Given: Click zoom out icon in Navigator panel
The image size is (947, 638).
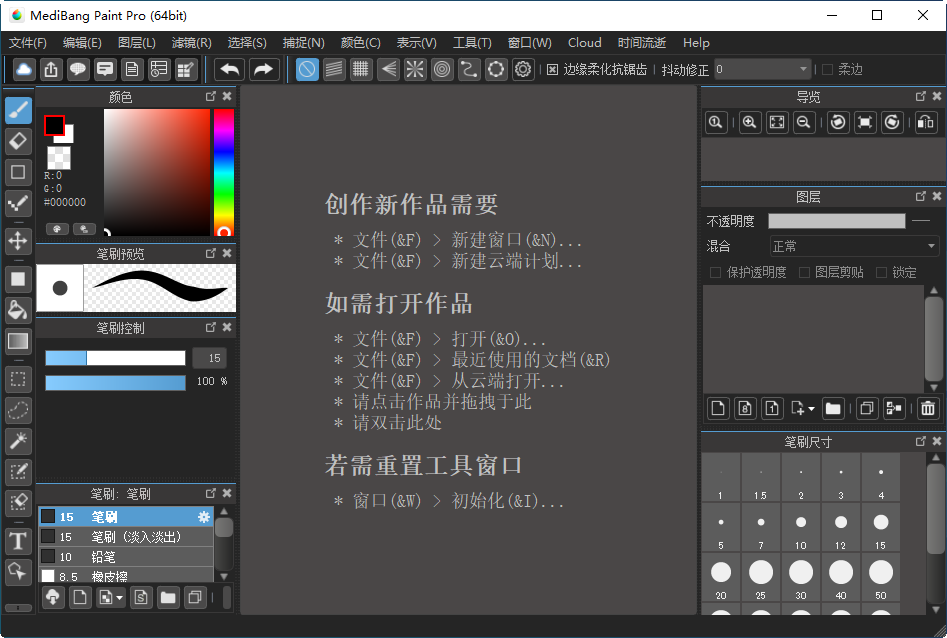Looking at the screenshot, I should pos(803,123).
